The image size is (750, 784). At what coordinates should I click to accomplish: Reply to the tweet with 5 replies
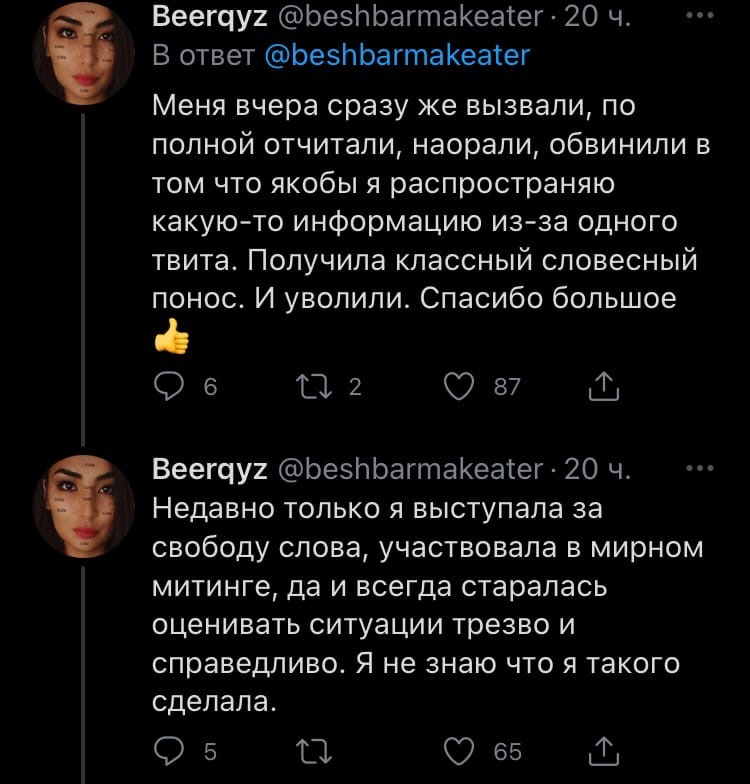(x=171, y=751)
